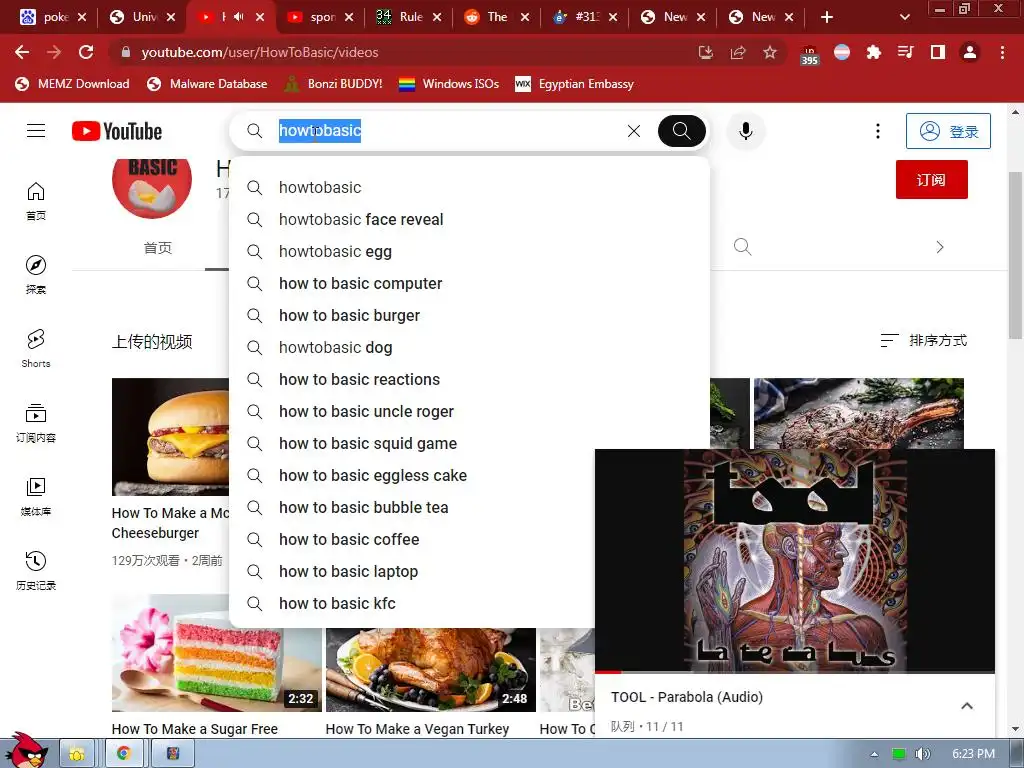The height and width of the screenshot is (768, 1024).
Task: Select suggestion "how to basic reactions"
Action: coord(469,379)
